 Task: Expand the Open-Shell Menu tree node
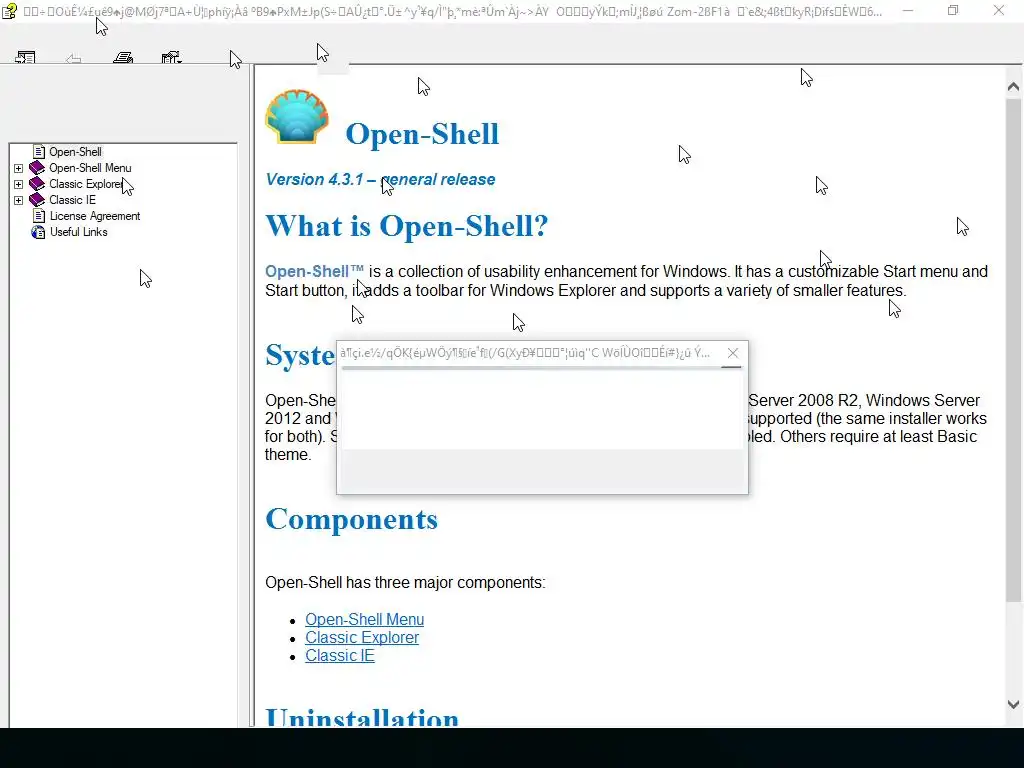18,168
